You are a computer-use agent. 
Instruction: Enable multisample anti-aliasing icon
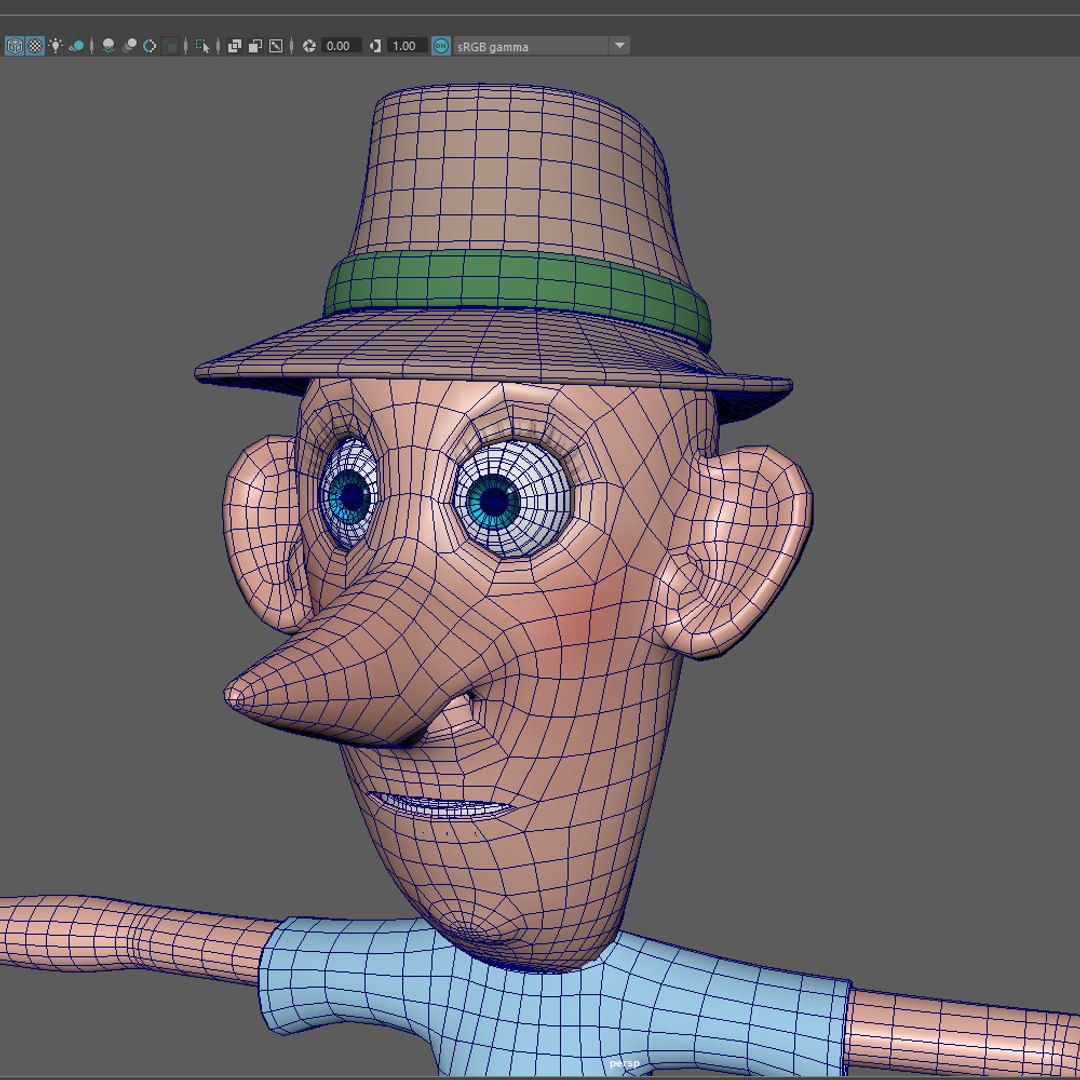click(x=150, y=46)
